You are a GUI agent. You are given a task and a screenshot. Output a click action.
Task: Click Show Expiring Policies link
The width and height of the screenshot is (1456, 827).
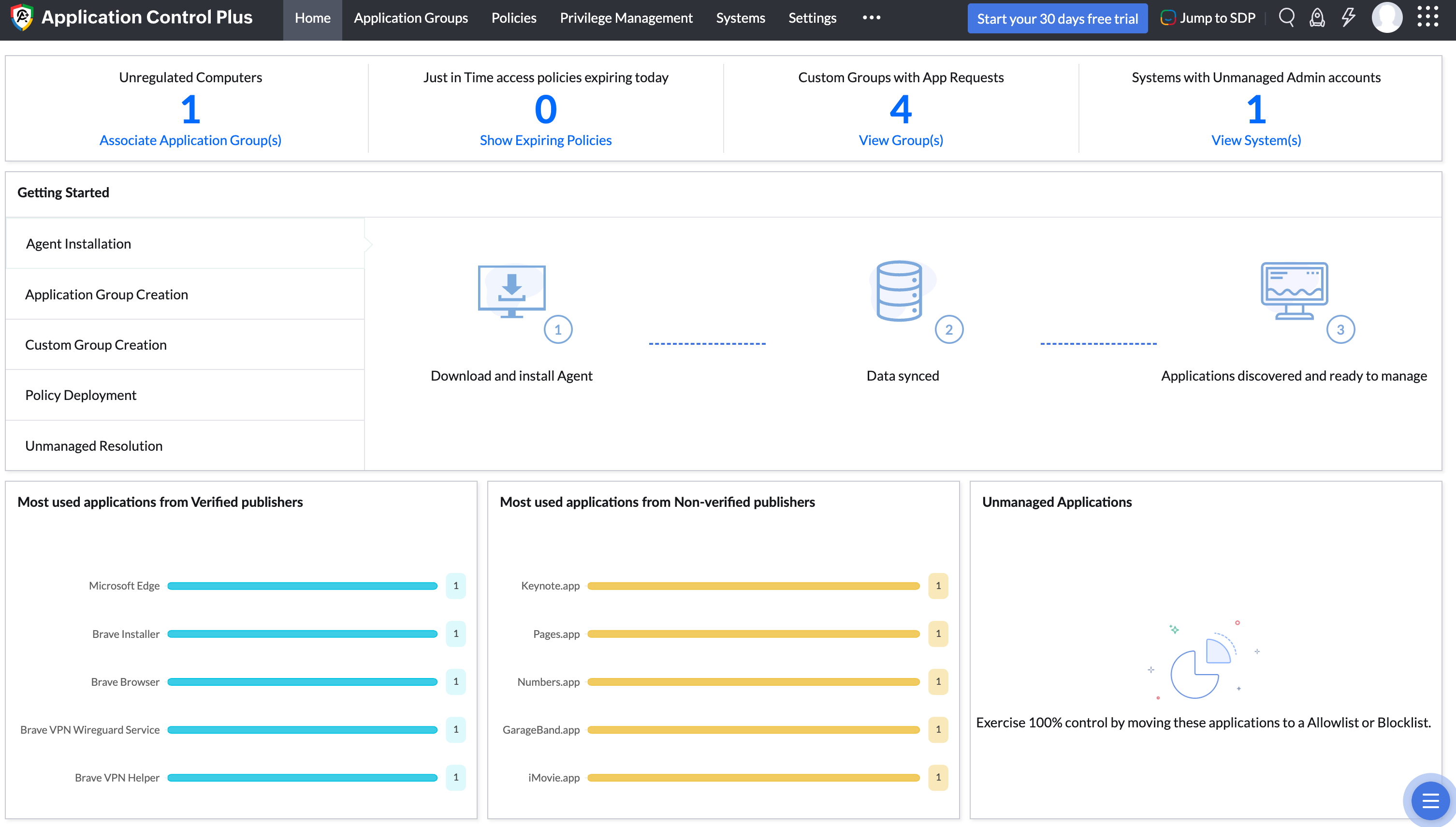click(x=545, y=140)
